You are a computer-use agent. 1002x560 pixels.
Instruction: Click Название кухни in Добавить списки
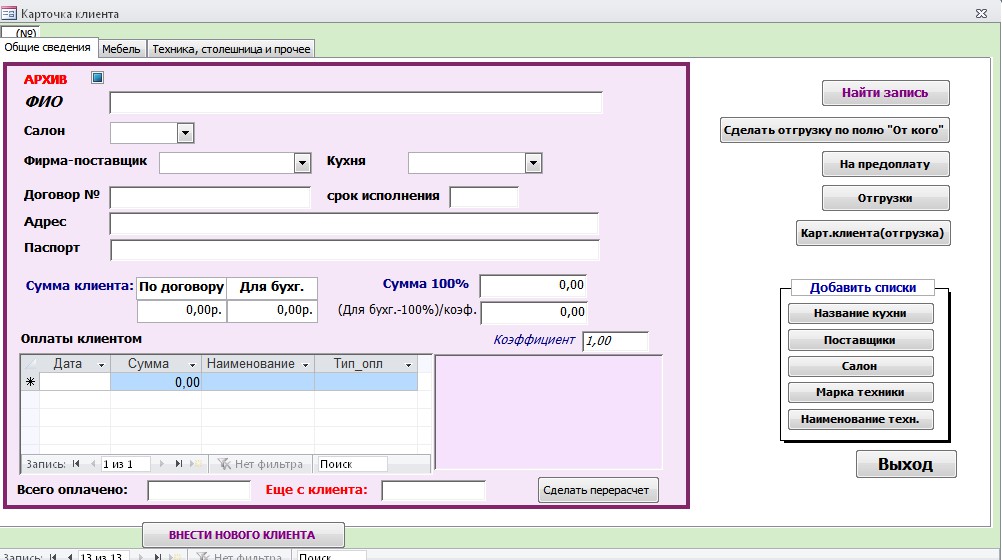pos(860,313)
